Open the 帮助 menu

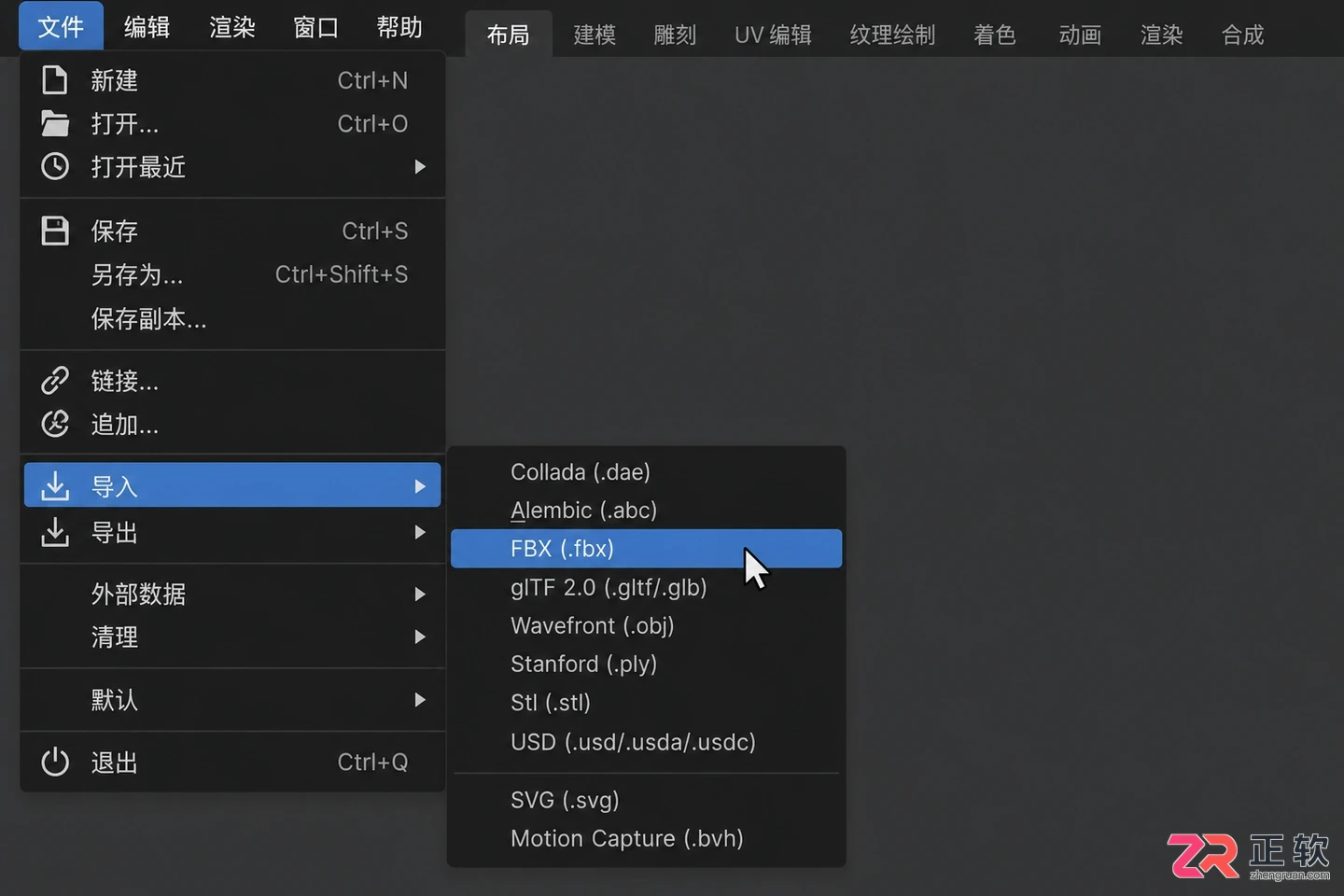pos(399,27)
